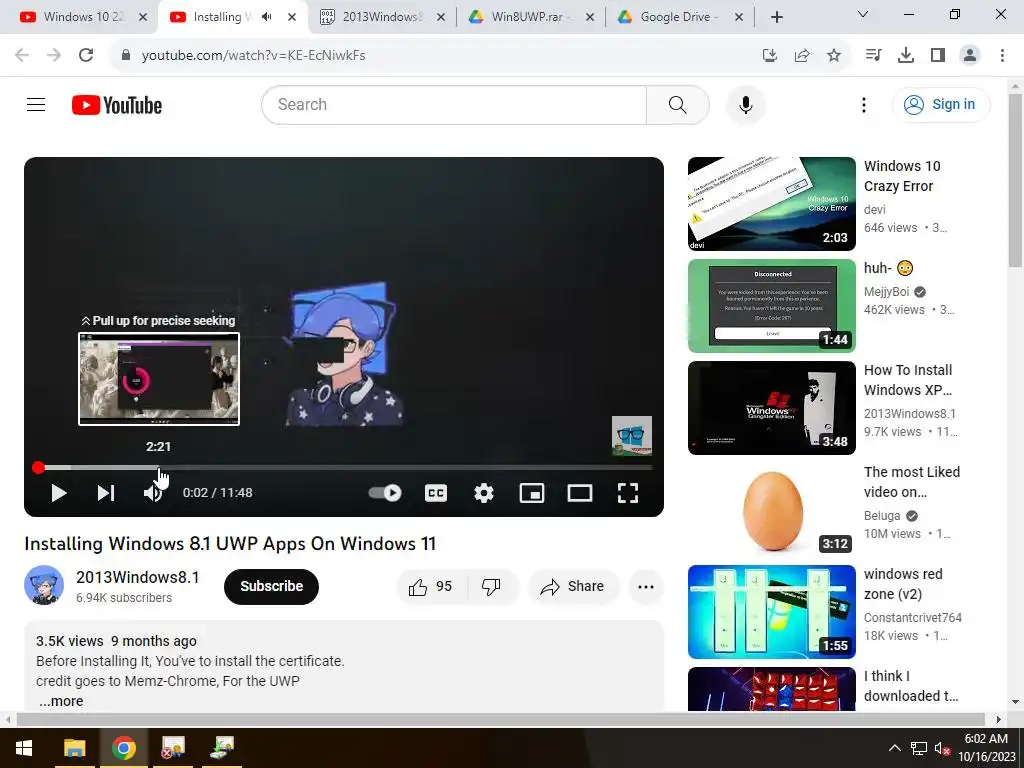Open Chrome three-dot menu
The width and height of the screenshot is (1024, 768).
[1002, 56]
